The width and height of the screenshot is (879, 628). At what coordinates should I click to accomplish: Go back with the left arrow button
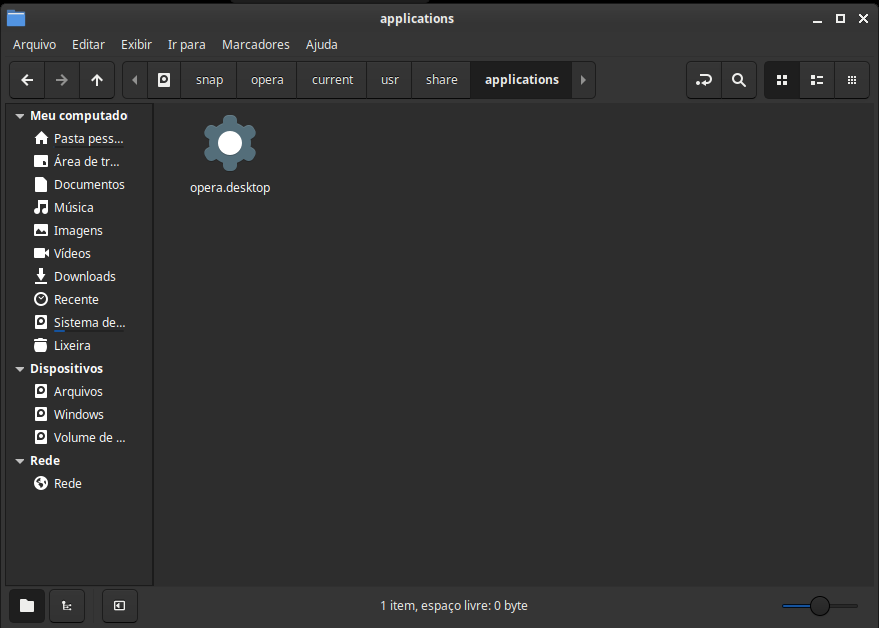[27, 80]
